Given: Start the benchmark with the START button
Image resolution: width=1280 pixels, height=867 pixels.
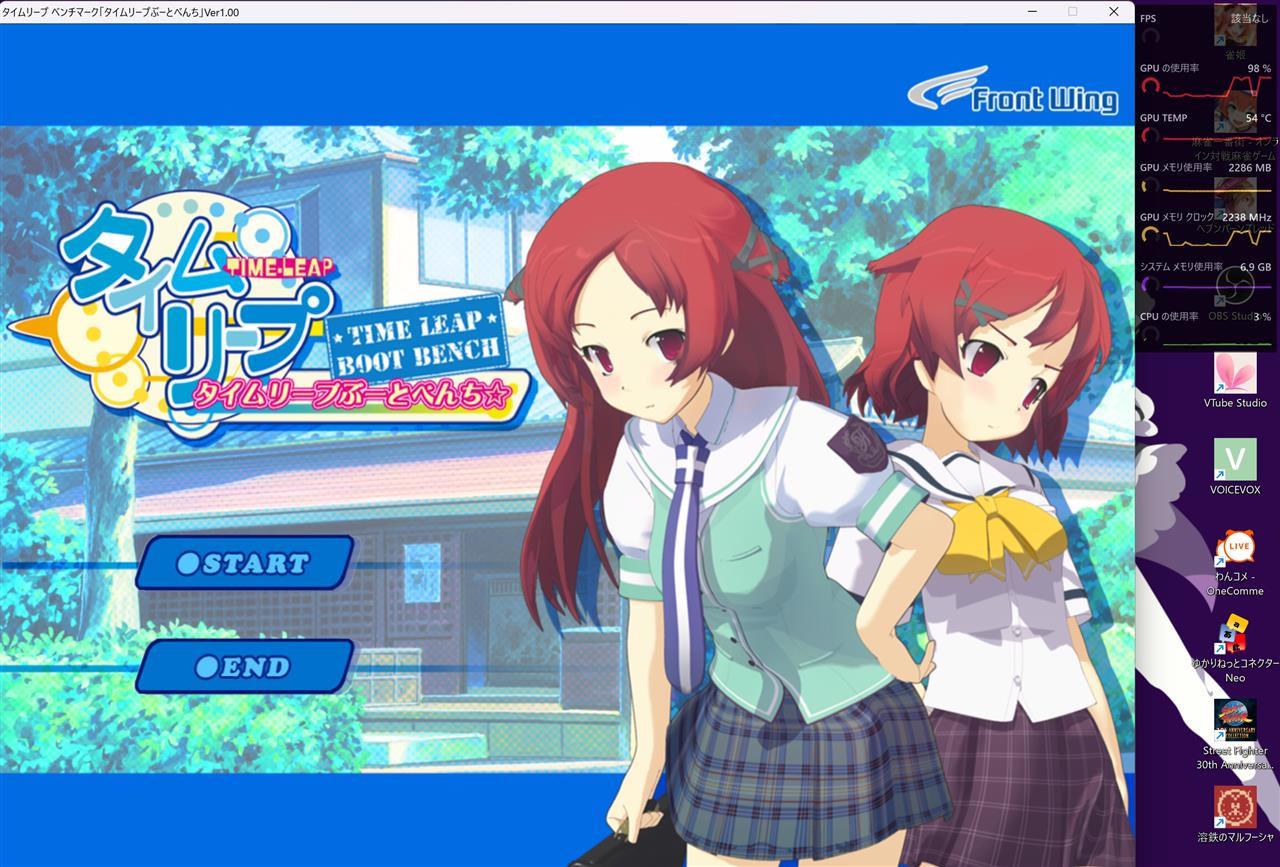Looking at the screenshot, I should pyautogui.click(x=245, y=563).
